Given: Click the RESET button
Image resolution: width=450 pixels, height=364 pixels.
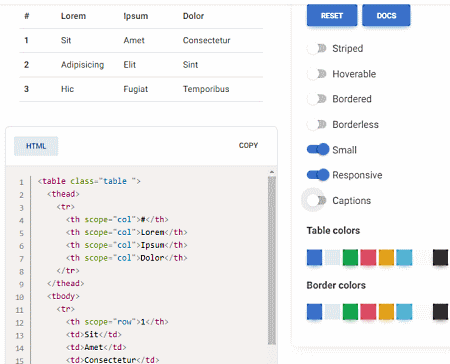Looking at the screenshot, I should click(x=332, y=15).
